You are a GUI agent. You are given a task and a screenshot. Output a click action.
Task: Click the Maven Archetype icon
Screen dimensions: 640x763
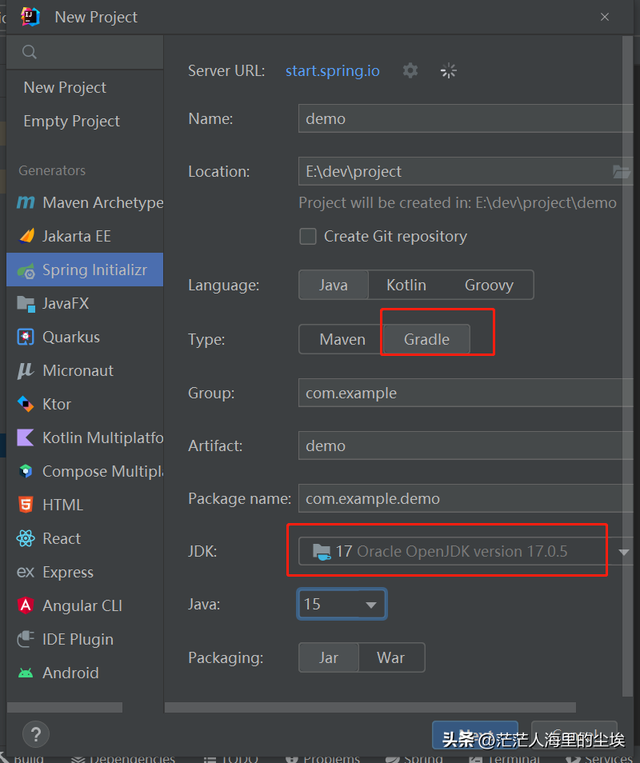tap(26, 202)
